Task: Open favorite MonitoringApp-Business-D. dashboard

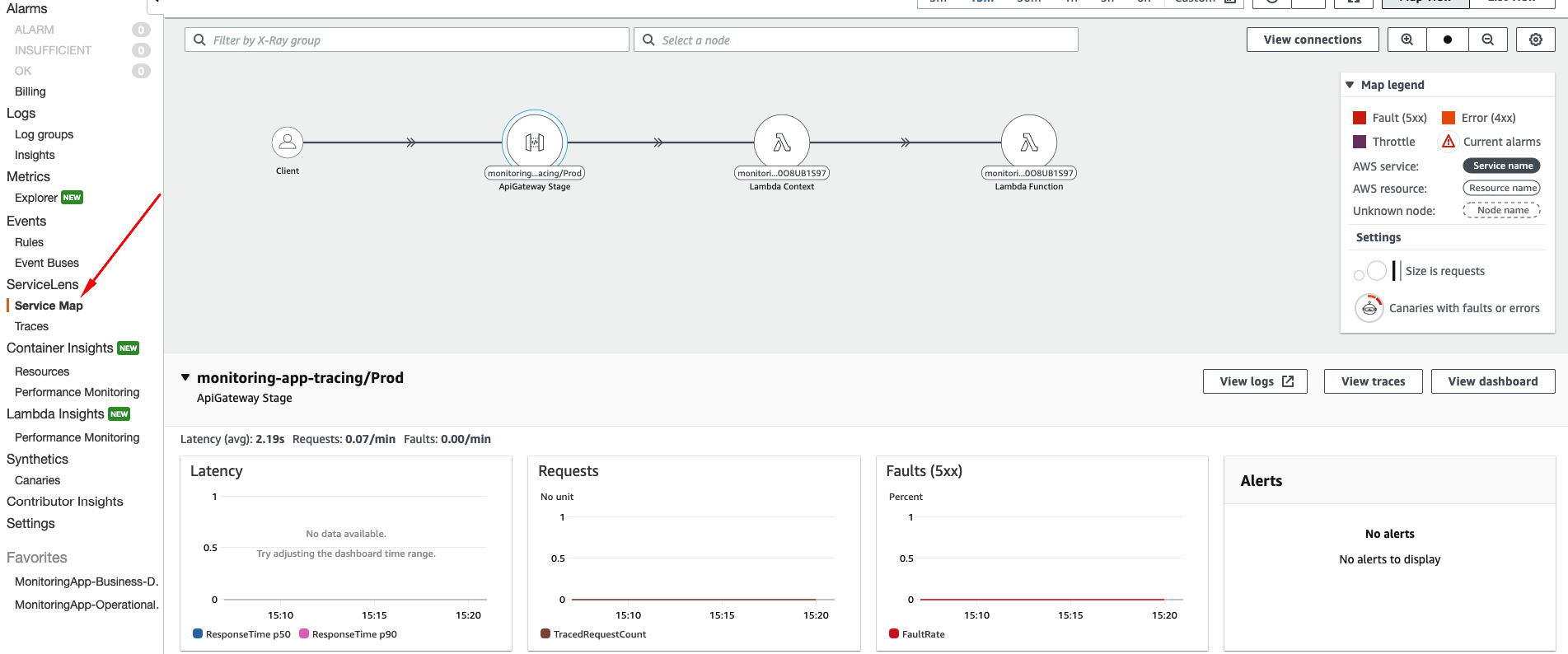Action: 87,582
